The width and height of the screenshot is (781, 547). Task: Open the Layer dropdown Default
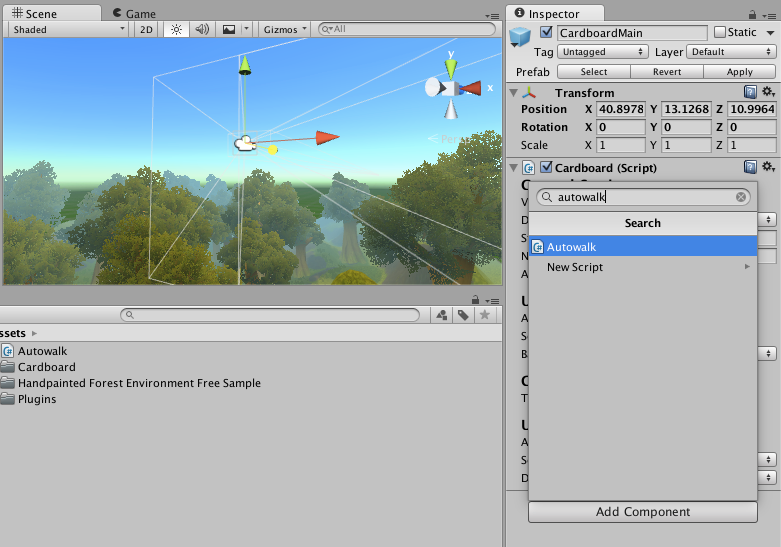pos(731,52)
